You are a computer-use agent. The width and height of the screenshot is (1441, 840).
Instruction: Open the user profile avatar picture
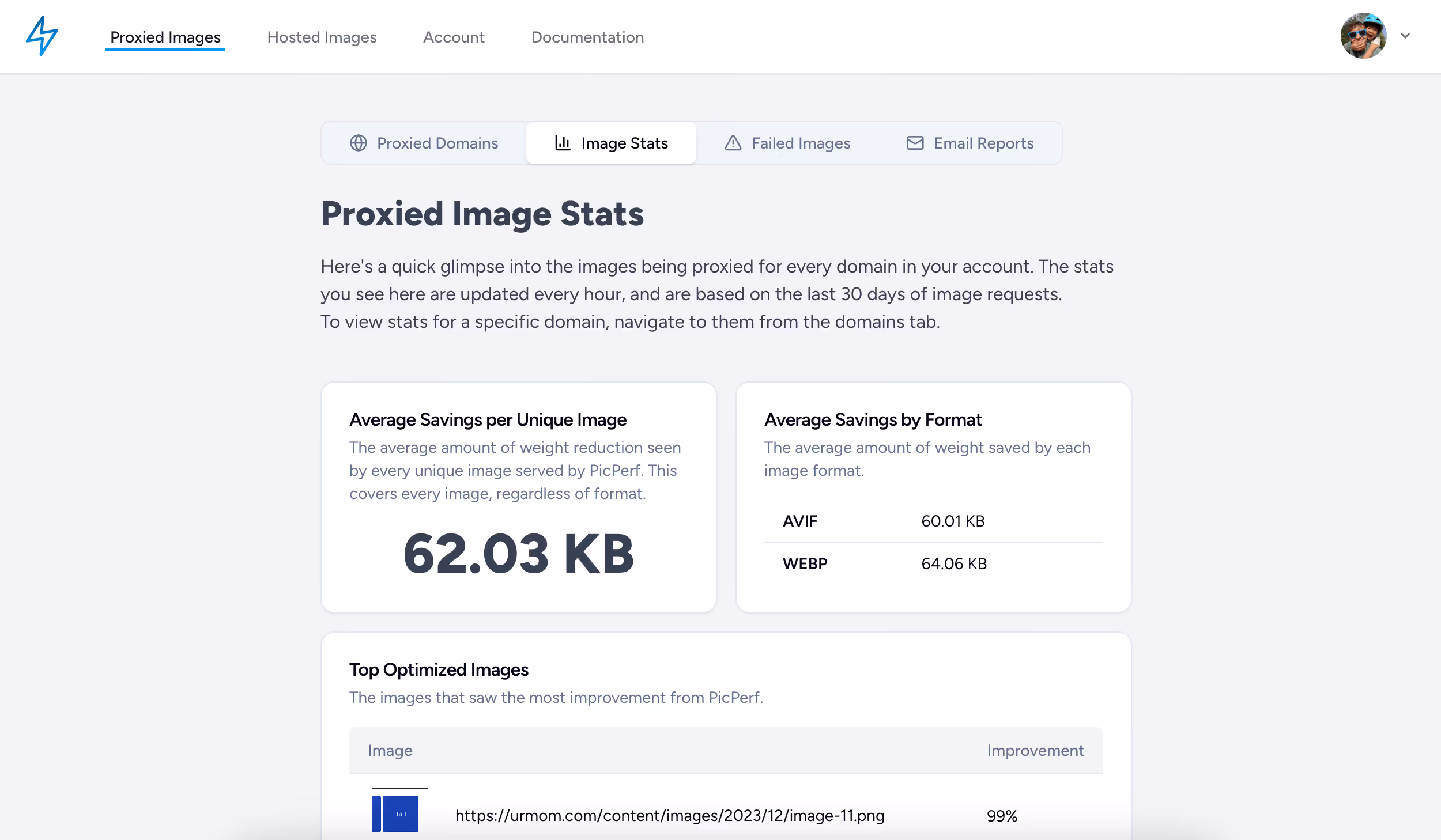tap(1363, 36)
